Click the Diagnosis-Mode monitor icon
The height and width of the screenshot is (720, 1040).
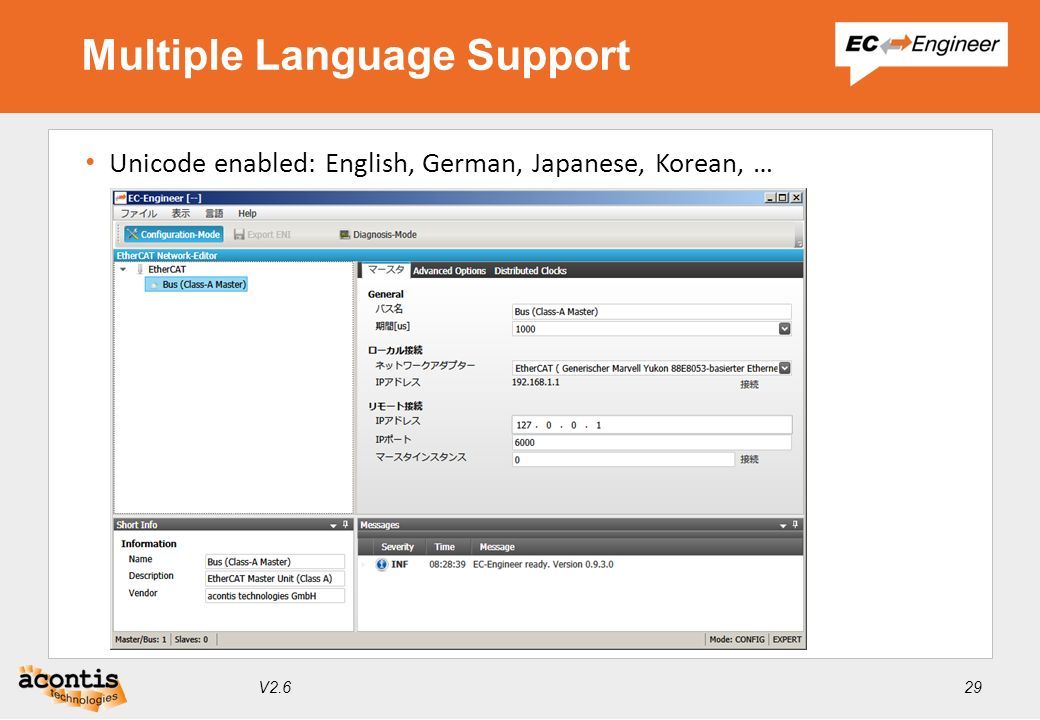pos(345,235)
